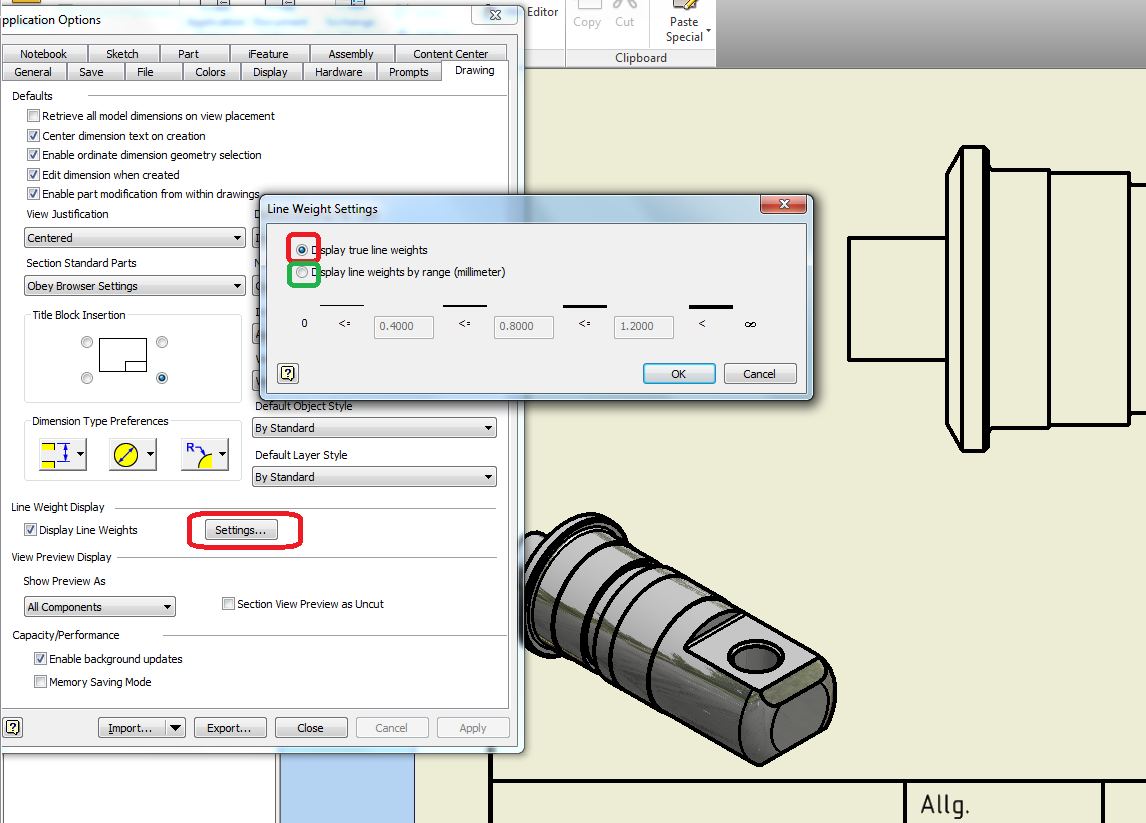Switch to the Colors tab

(x=210, y=71)
